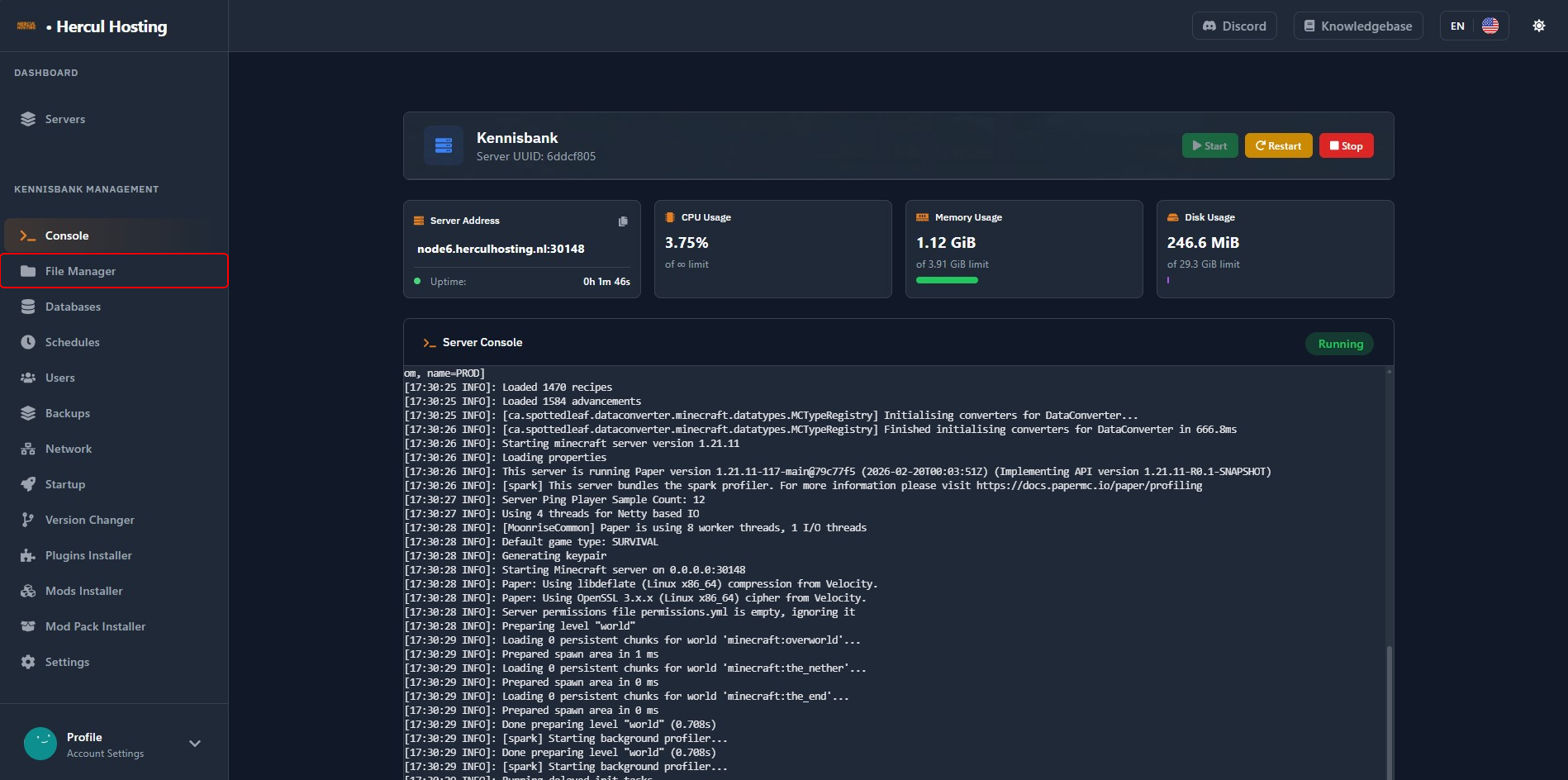1568x780 pixels.
Task: Click the Network icon in sidebar
Action: 28,449
